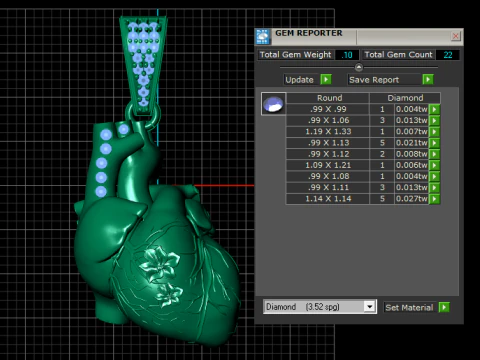Click green arrow for 1.14 X 1.14 row

click(x=434, y=199)
